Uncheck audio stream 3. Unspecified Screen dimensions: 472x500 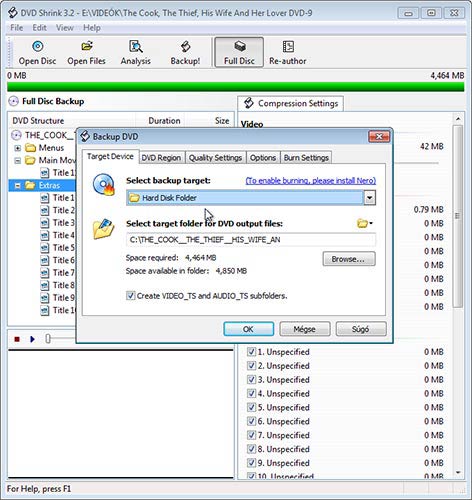click(251, 380)
